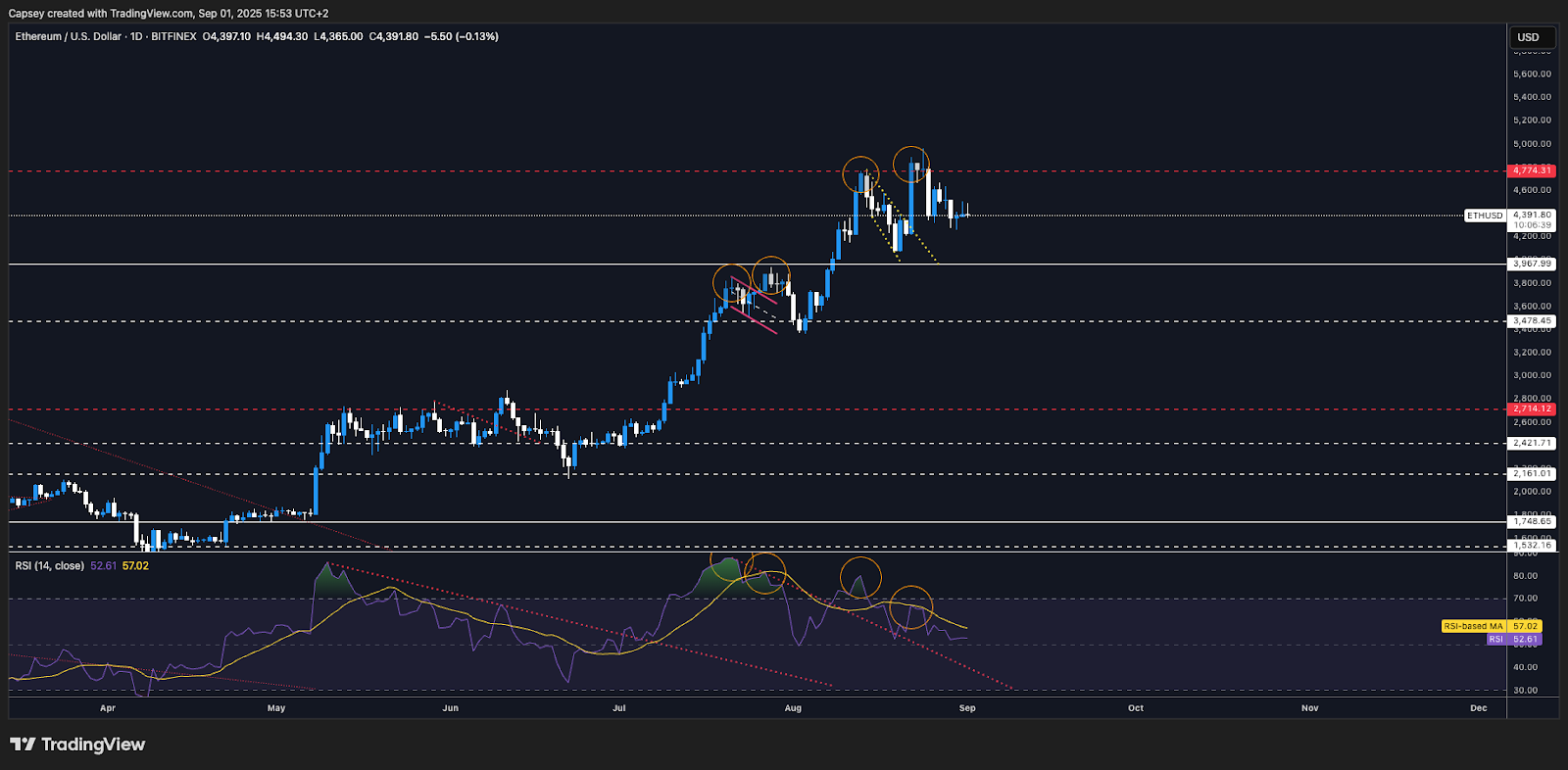Click the 2,421.71 support level label
The width and height of the screenshot is (1568, 770).
1532,443
